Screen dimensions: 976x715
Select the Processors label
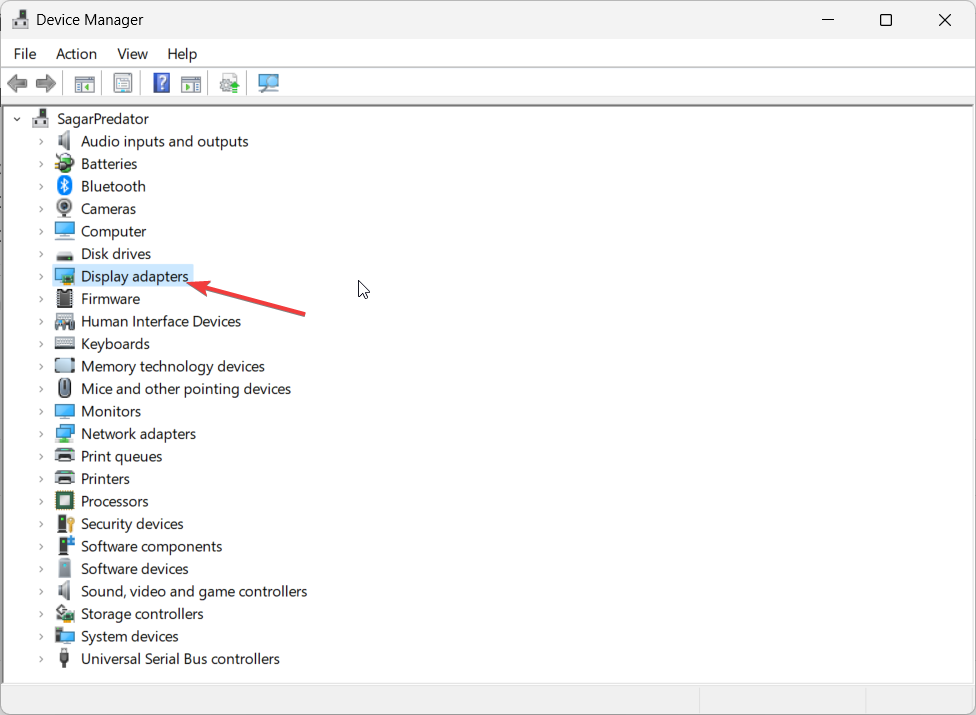tap(115, 502)
